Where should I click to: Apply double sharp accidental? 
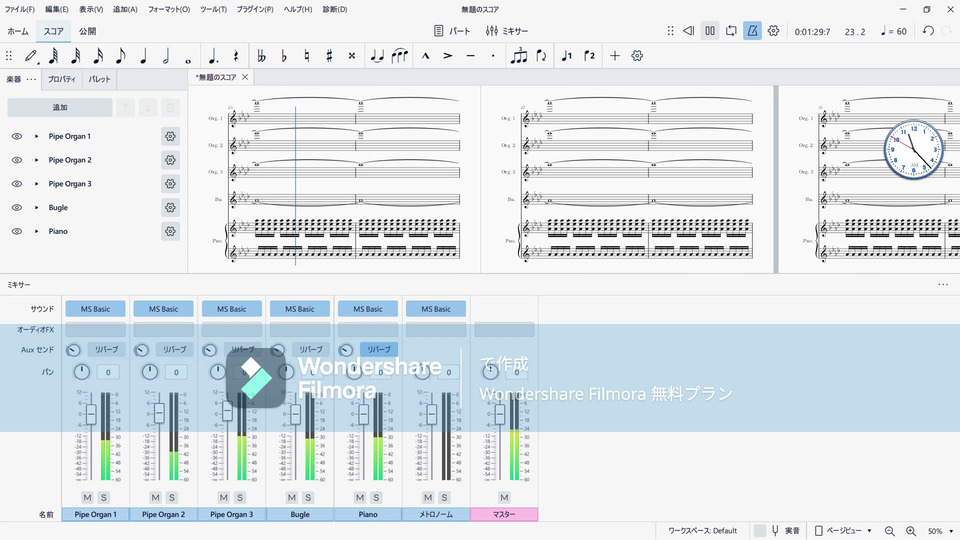coord(352,56)
